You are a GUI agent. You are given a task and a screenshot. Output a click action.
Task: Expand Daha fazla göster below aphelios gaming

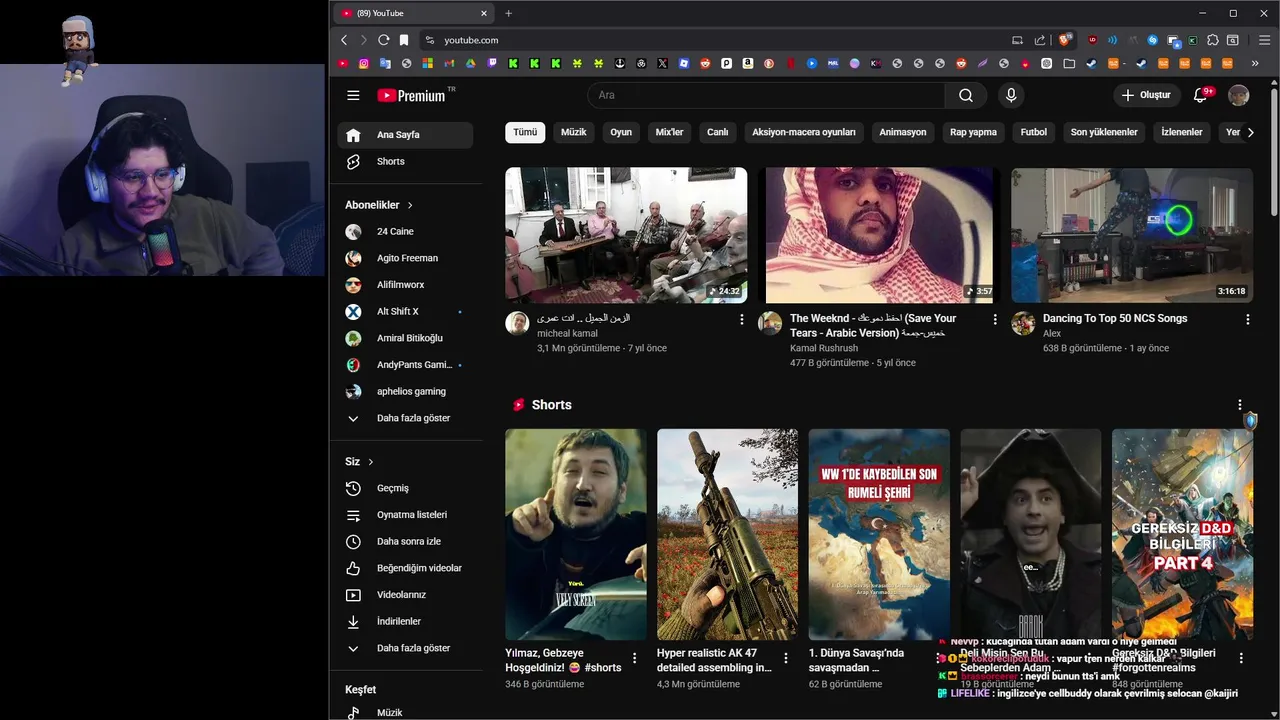pos(405,418)
